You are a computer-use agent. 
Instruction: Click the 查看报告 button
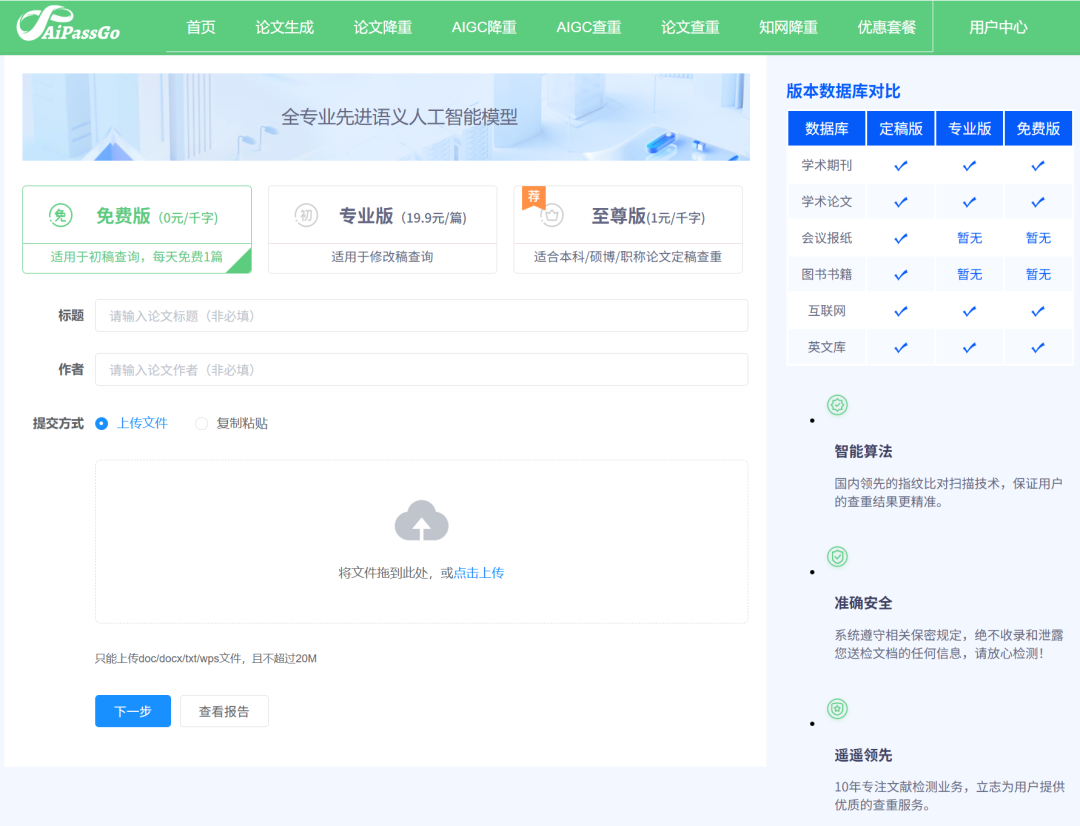pyautogui.click(x=224, y=711)
